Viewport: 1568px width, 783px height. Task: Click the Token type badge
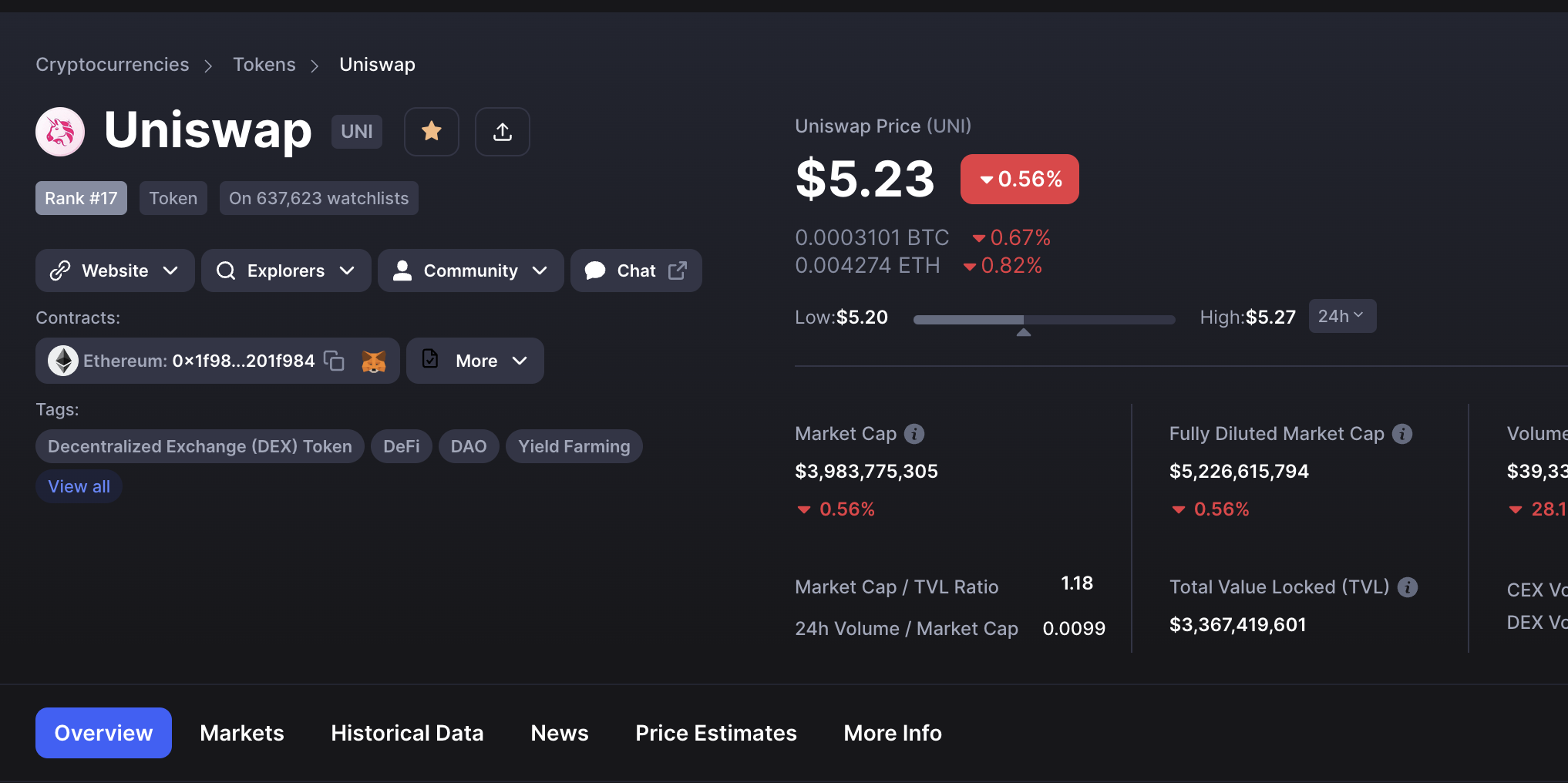(x=173, y=198)
